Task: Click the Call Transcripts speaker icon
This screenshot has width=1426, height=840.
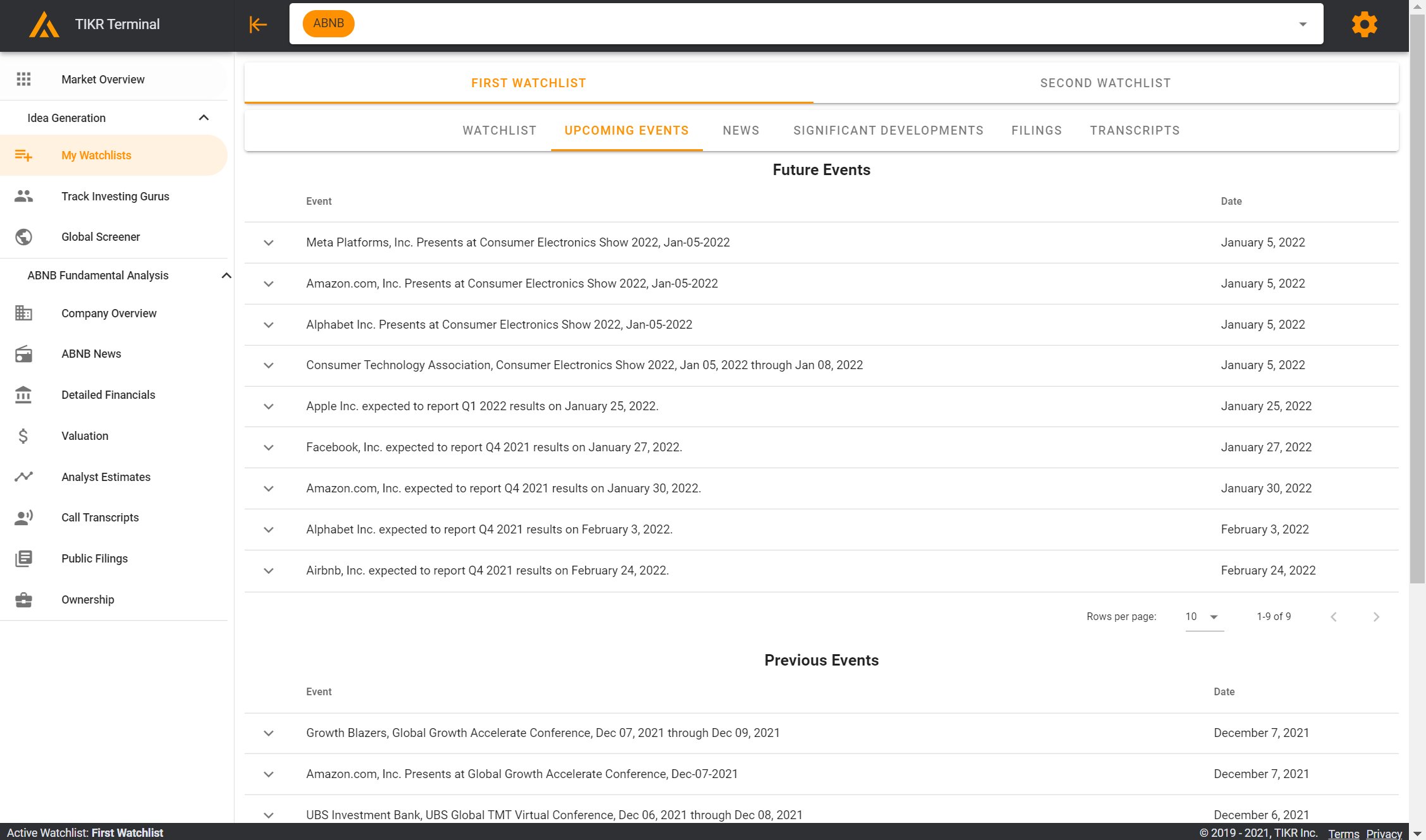Action: click(x=23, y=518)
